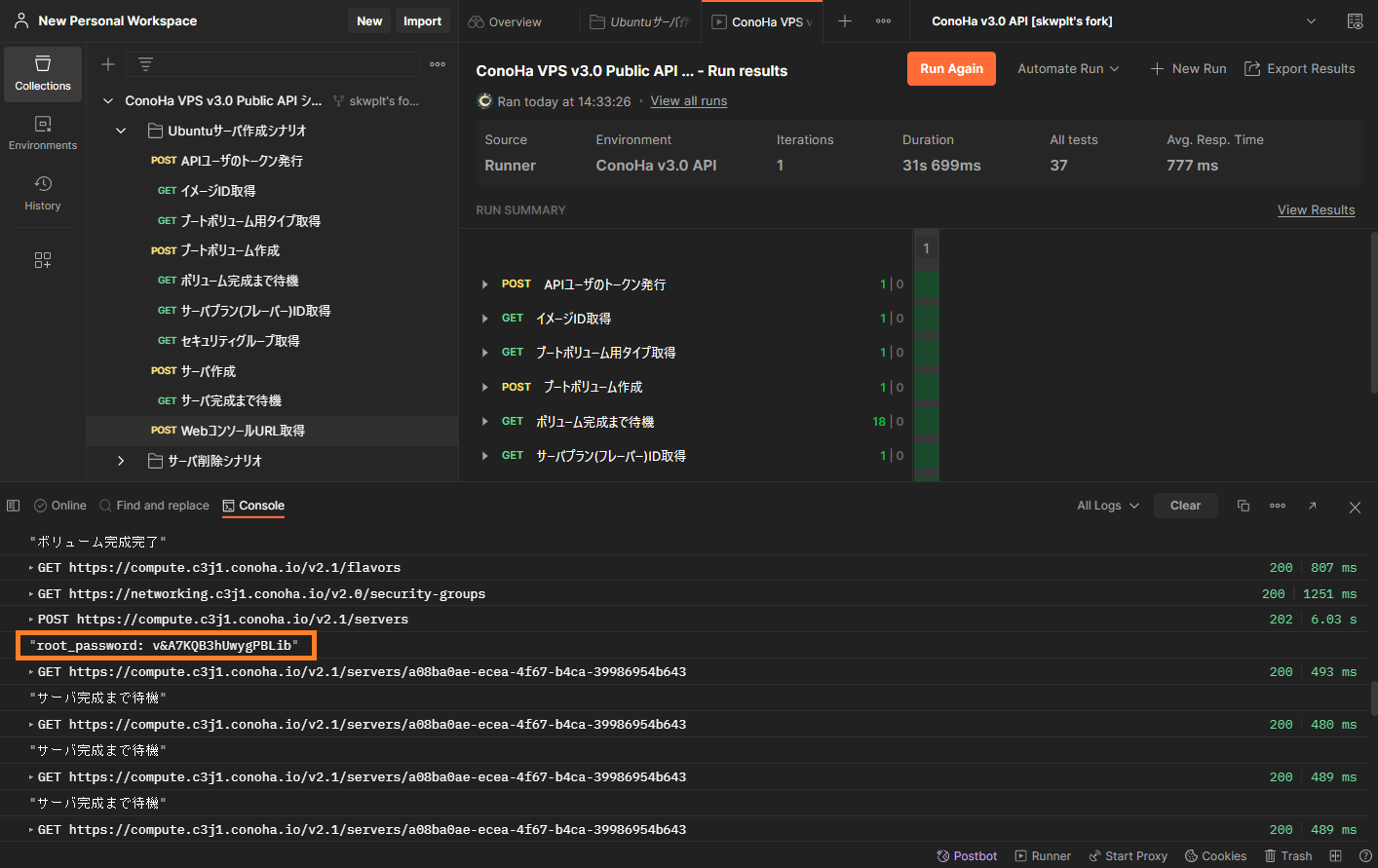Open View all runs link
This screenshot has height=868, width=1378.
[x=689, y=101]
